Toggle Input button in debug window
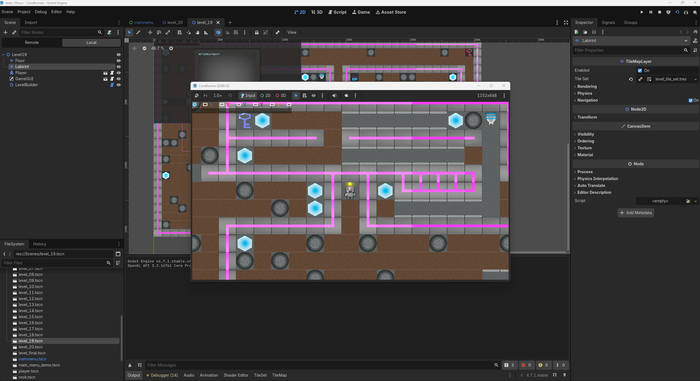 pyautogui.click(x=248, y=96)
